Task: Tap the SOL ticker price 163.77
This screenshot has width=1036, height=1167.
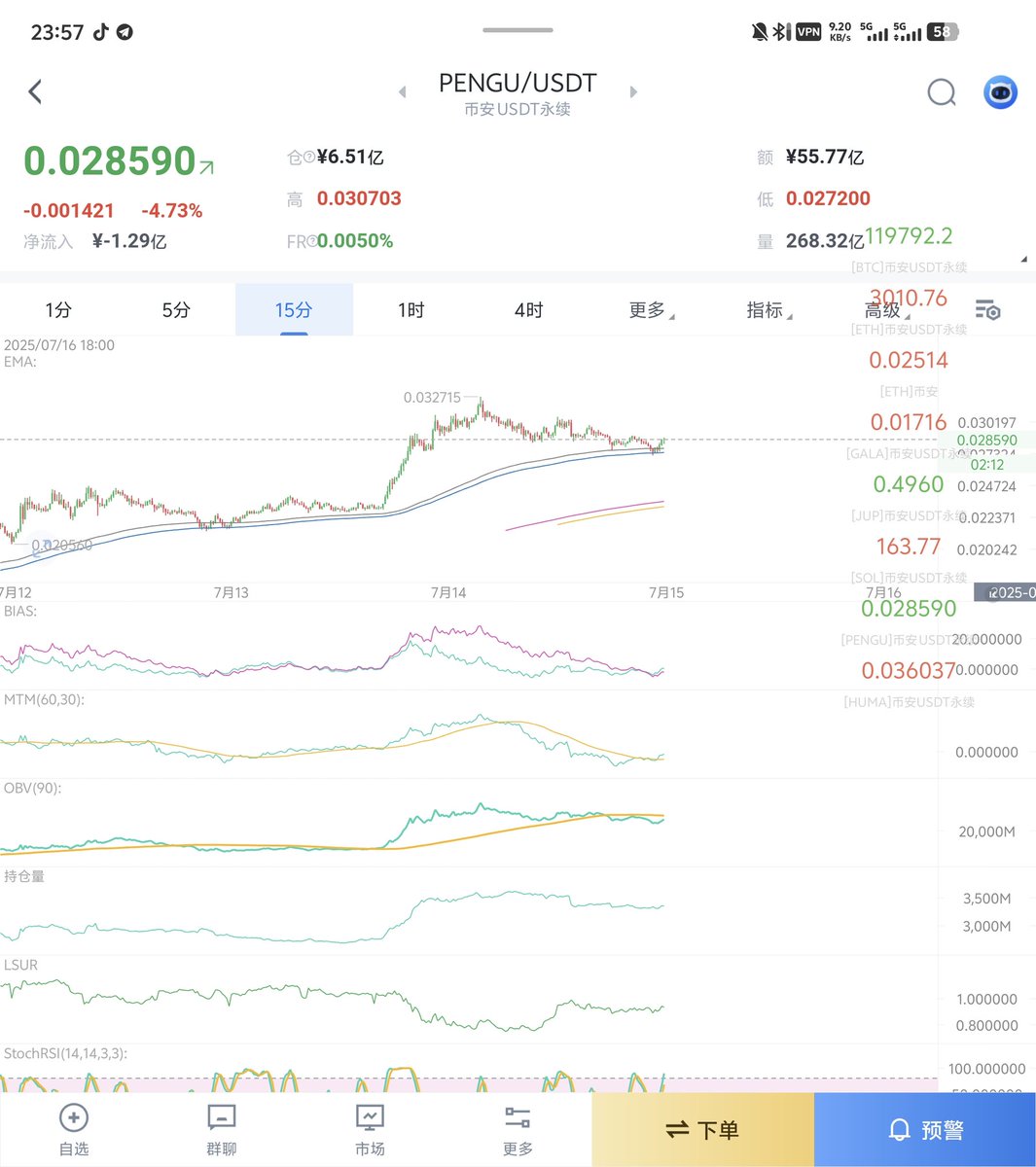Action: point(909,547)
